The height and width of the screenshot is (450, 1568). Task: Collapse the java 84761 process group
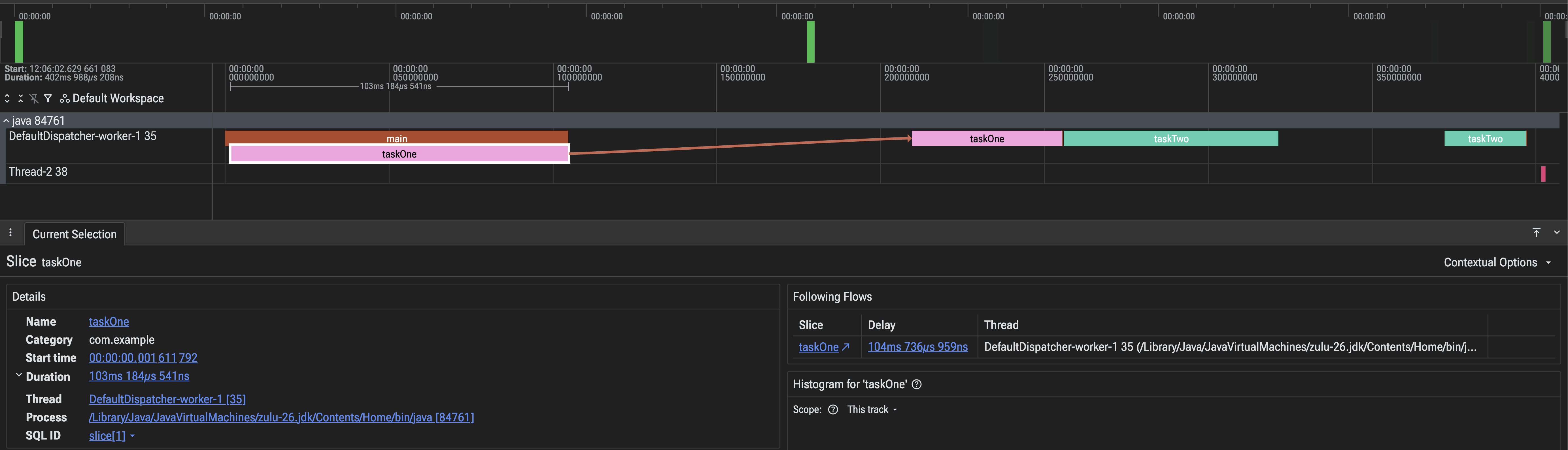point(6,120)
